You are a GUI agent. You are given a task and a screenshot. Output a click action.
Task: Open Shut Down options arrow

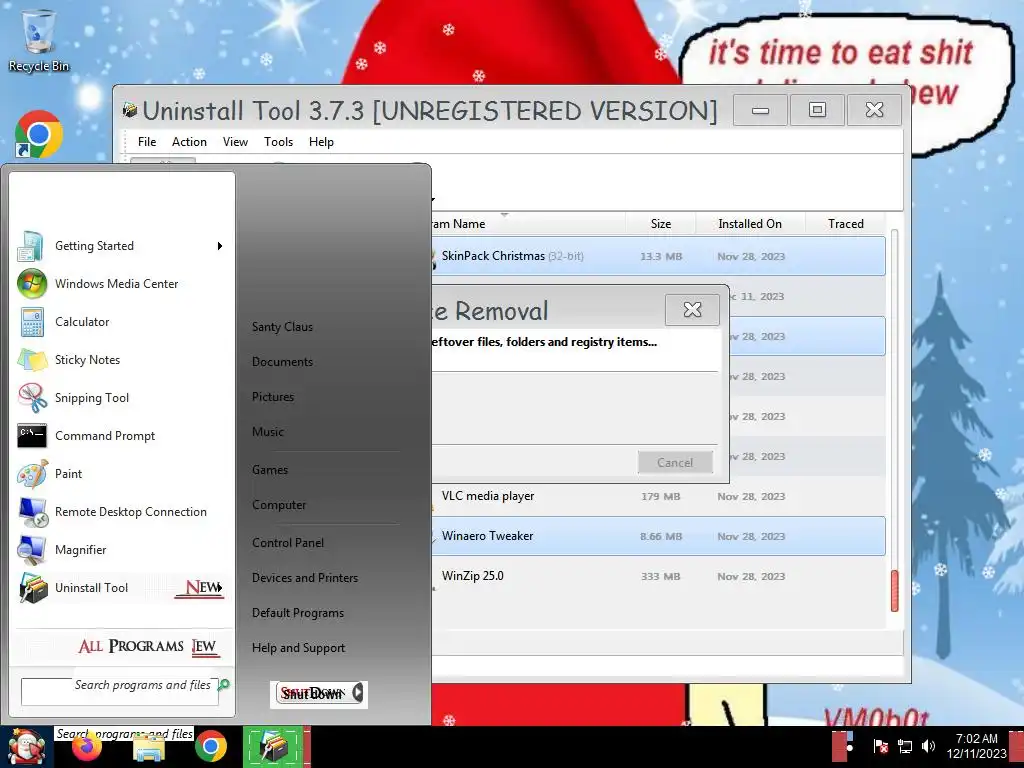357,693
